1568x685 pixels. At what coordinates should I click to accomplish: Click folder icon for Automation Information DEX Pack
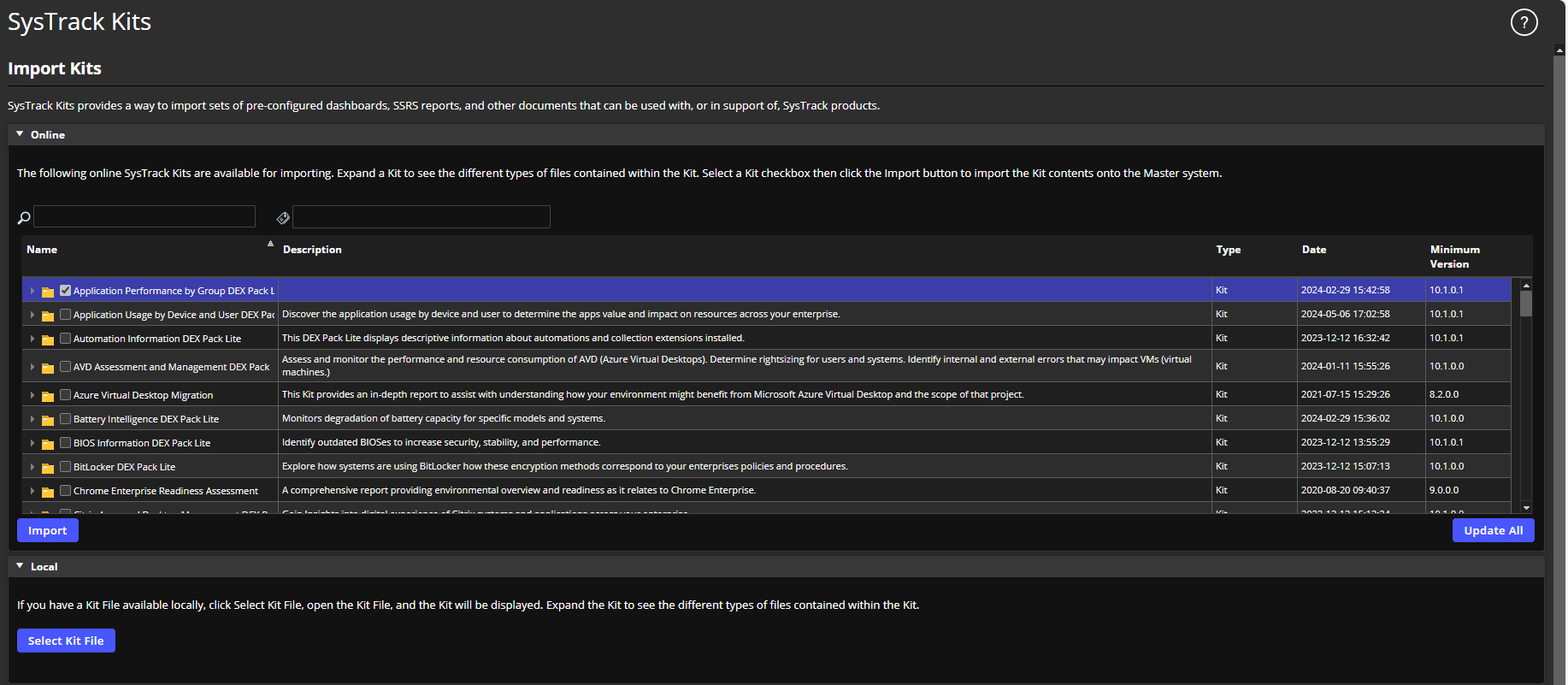click(x=48, y=340)
